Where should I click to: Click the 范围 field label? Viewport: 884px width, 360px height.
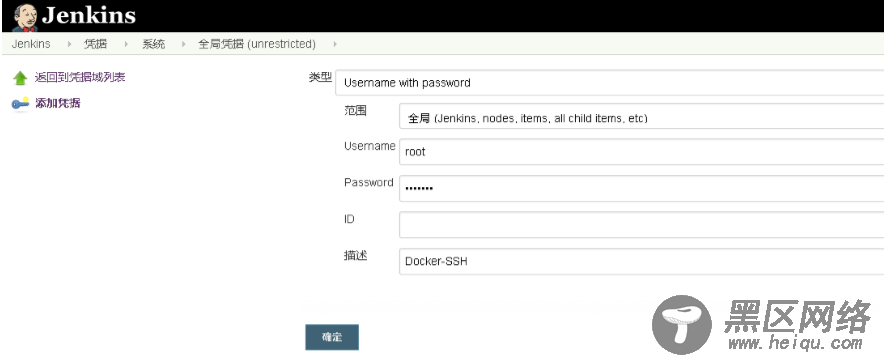tap(355, 110)
